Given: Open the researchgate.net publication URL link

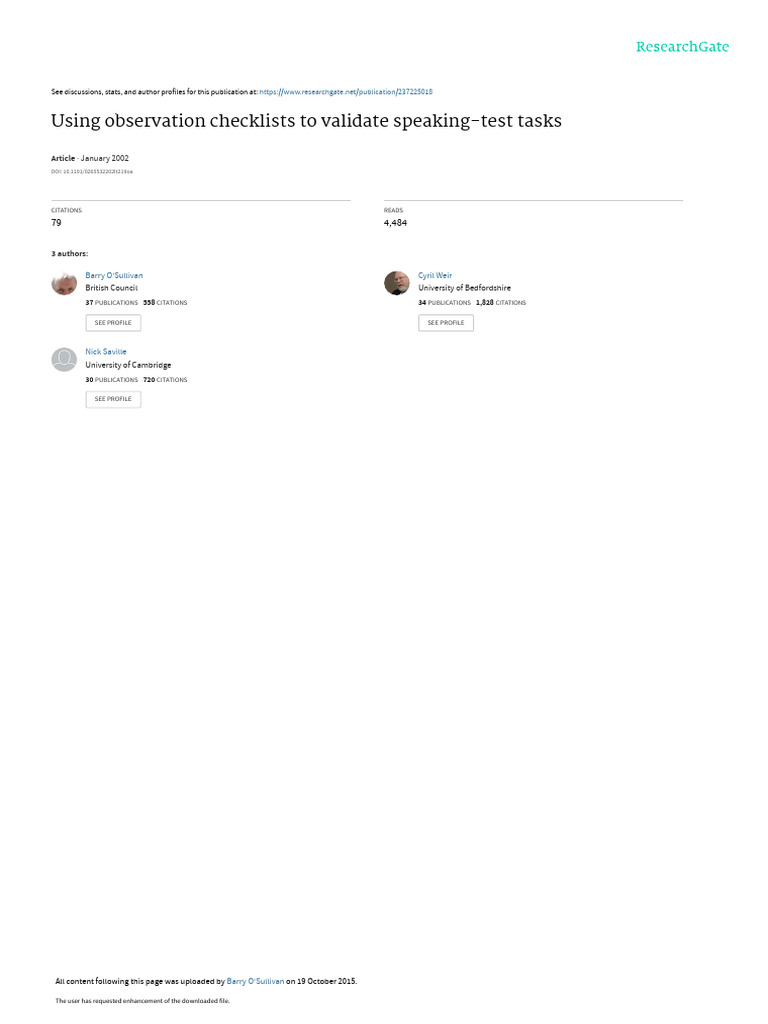Looking at the screenshot, I should coord(345,92).
